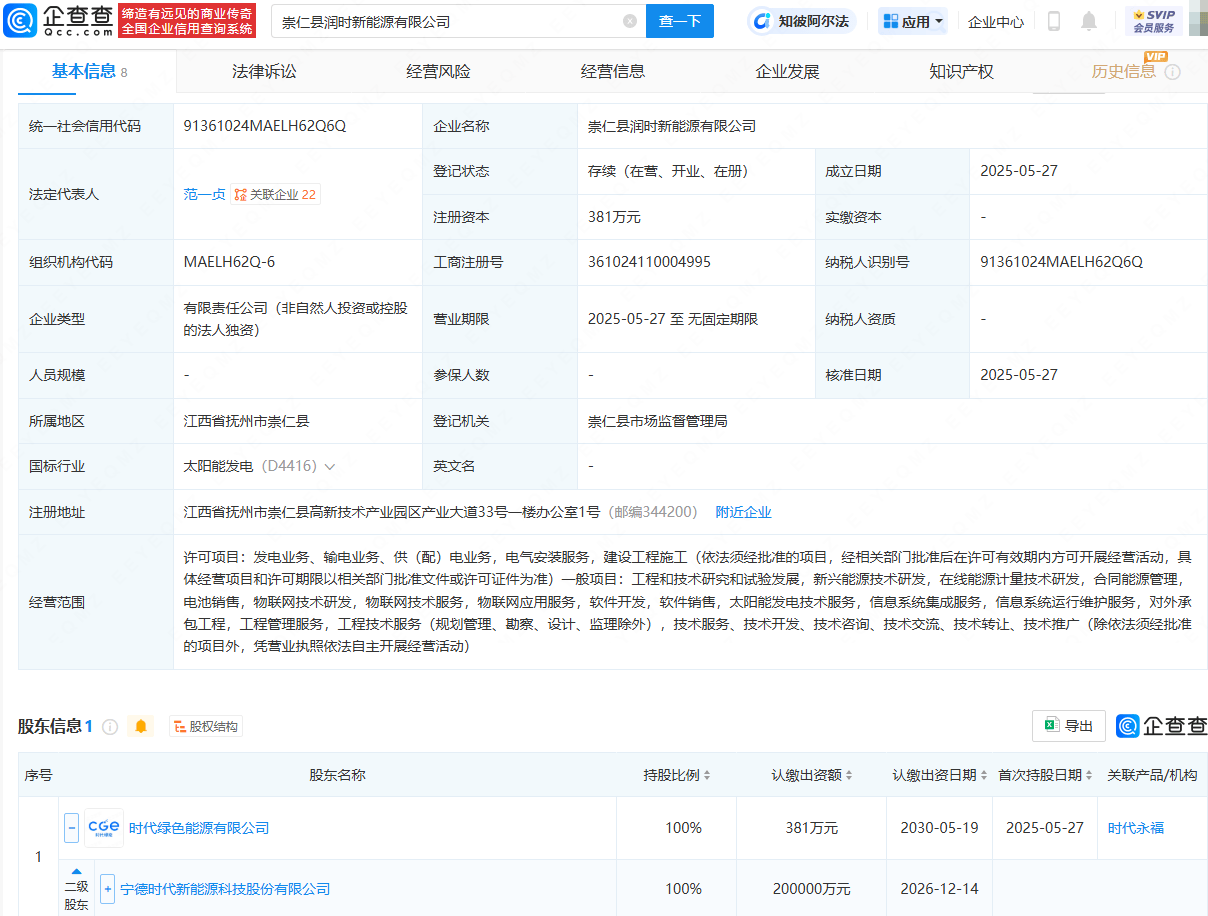Select 组织机构代码 value MAELH62Q-6
Screen dimensions: 1208x916
(230, 262)
